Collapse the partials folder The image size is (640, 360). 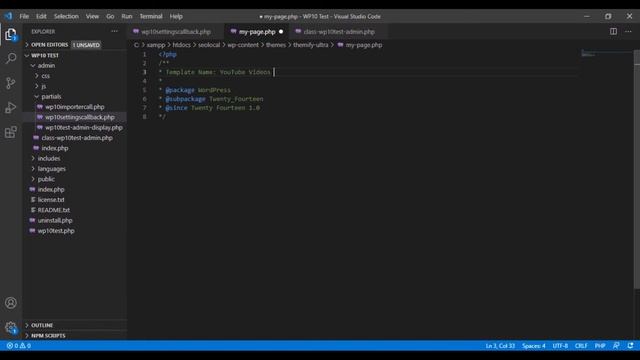click(51, 96)
